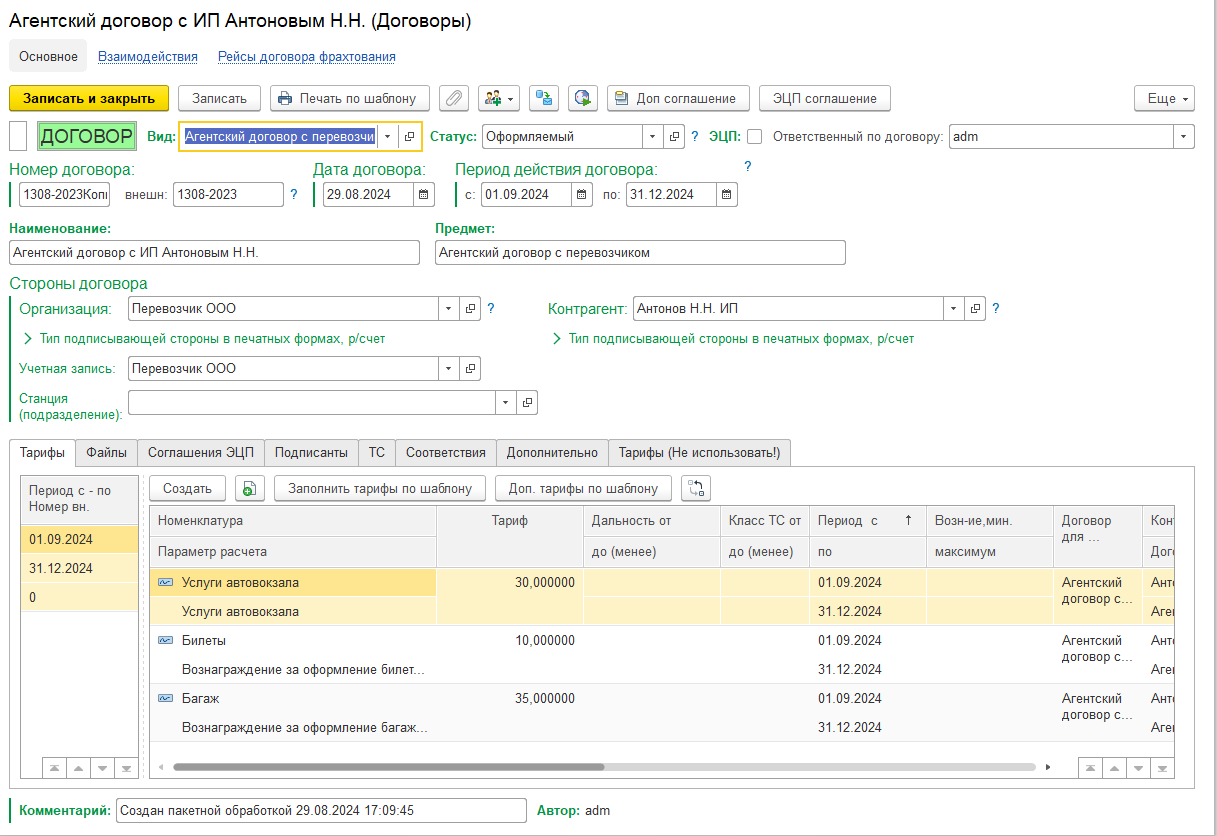1217x836 pixels.
Task: Open the Контрагент record via open icon
Action: tap(976, 309)
